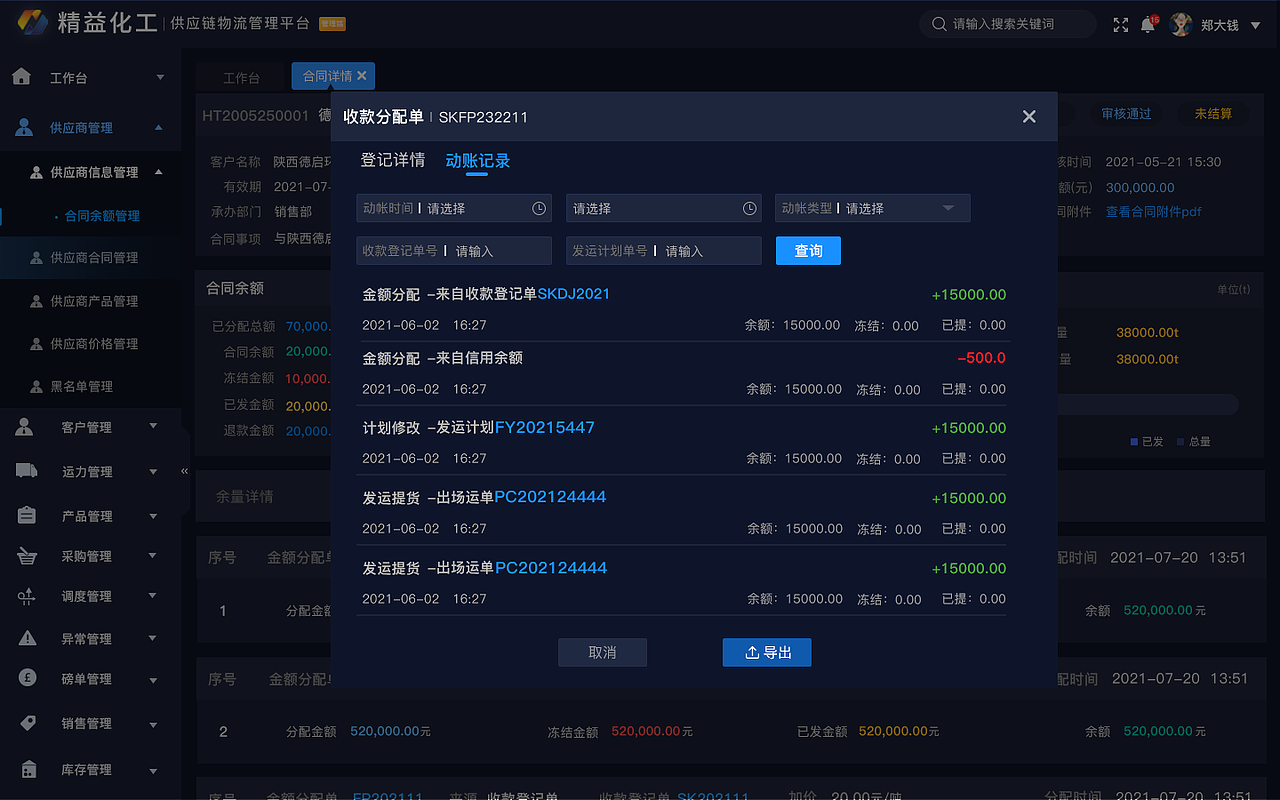
Task: Open the SKDJ2021 receipt registration link
Action: click(573, 294)
